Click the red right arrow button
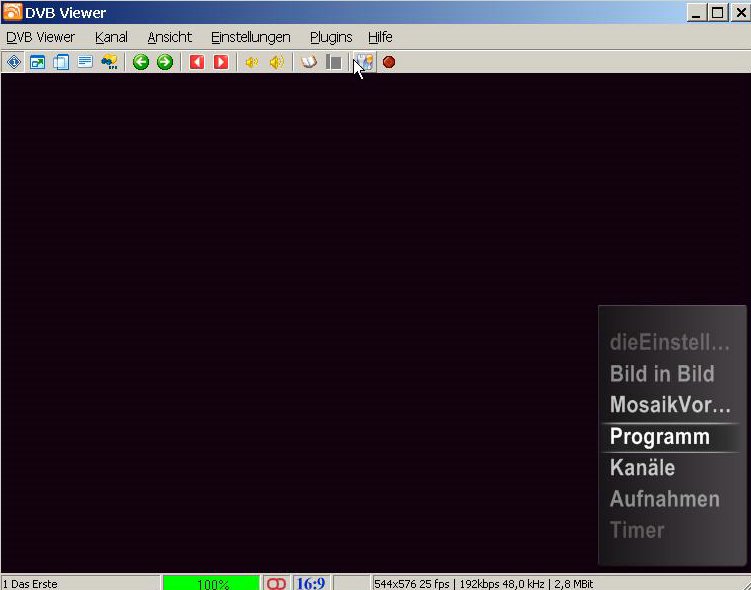Viewport: 751px width, 590px height. (x=221, y=62)
